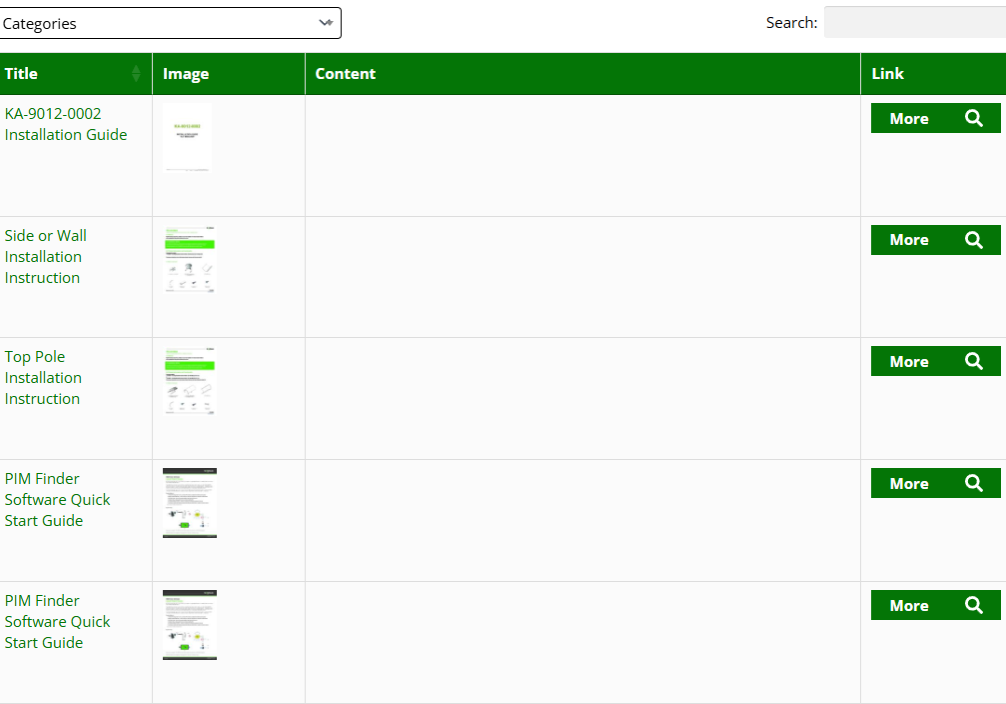The width and height of the screenshot is (1006, 704).
Task: Open the Side or Wall Installation Instruction link
Action: pyautogui.click(x=46, y=257)
